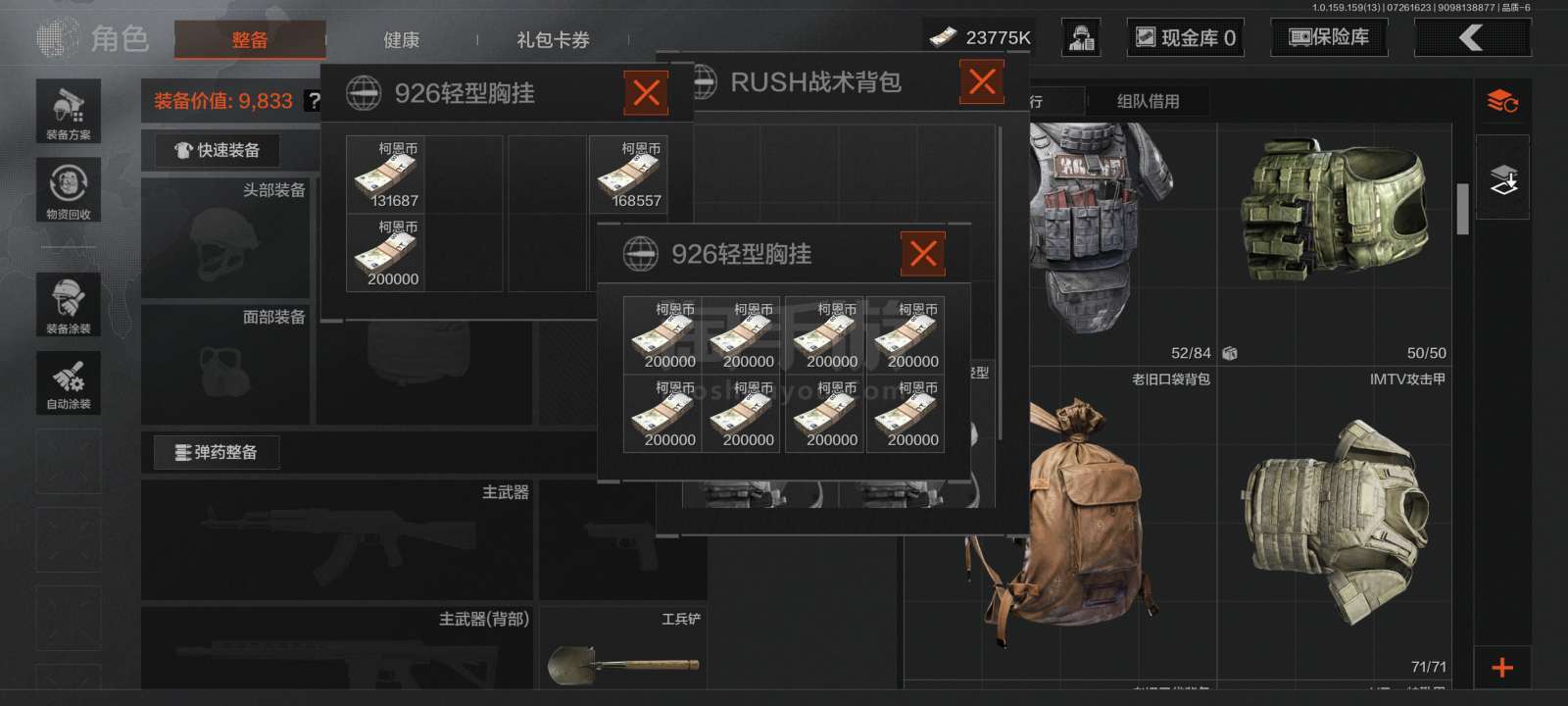Select the 组队借用 tab
Screen dimensions: 1568x706
[1149, 101]
